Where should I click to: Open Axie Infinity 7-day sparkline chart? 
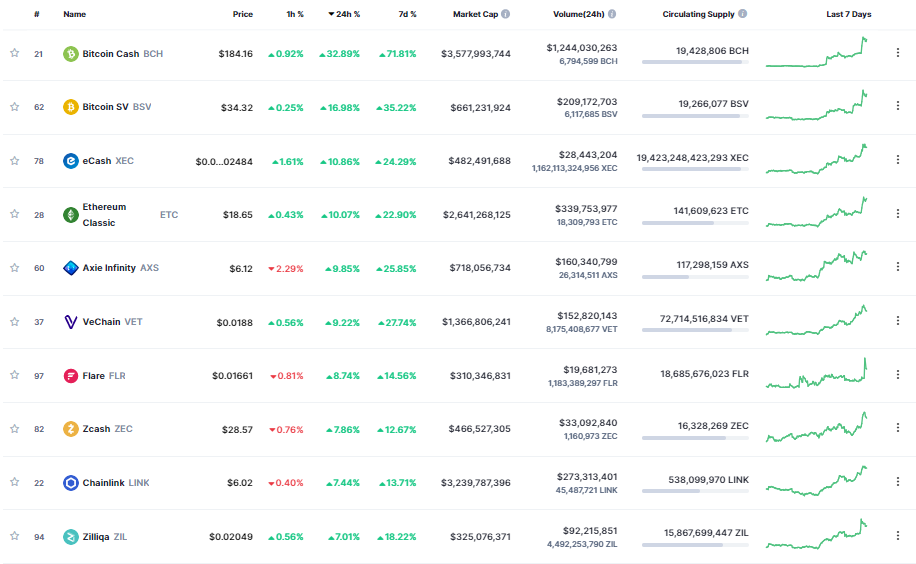pos(817,267)
